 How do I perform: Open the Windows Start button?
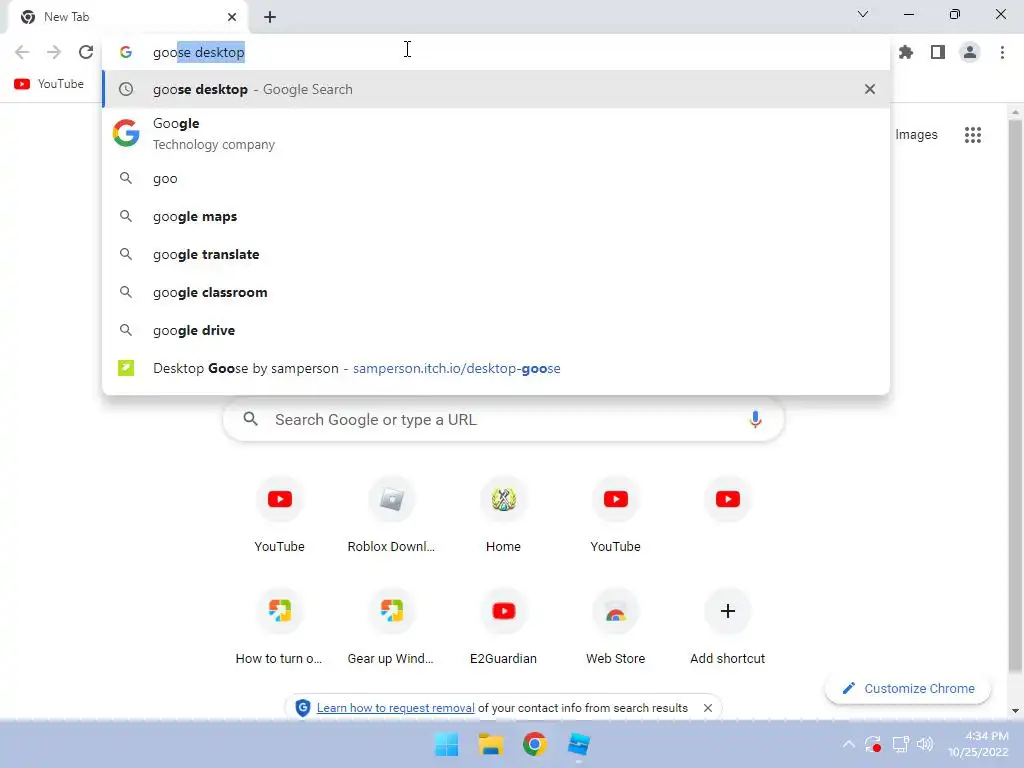[x=447, y=744]
